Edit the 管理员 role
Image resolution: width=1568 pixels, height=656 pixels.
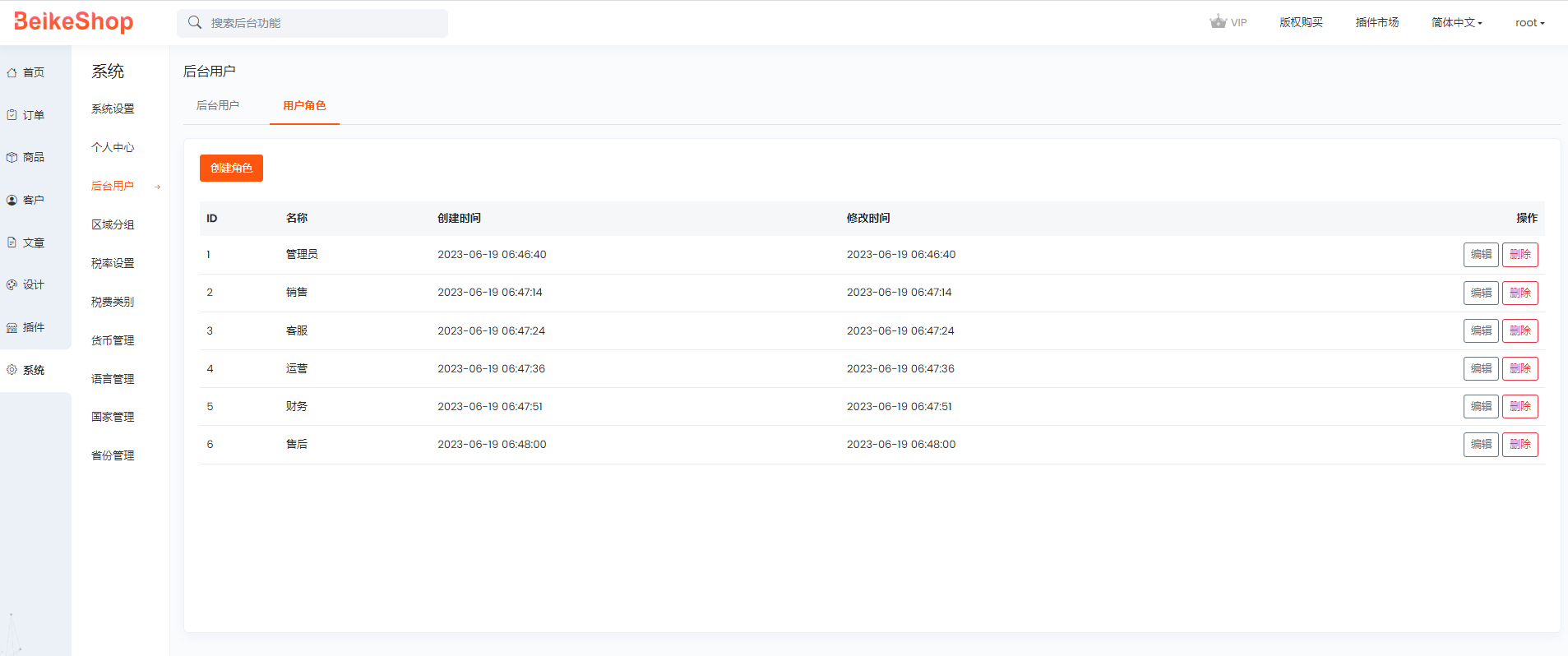coord(1480,255)
